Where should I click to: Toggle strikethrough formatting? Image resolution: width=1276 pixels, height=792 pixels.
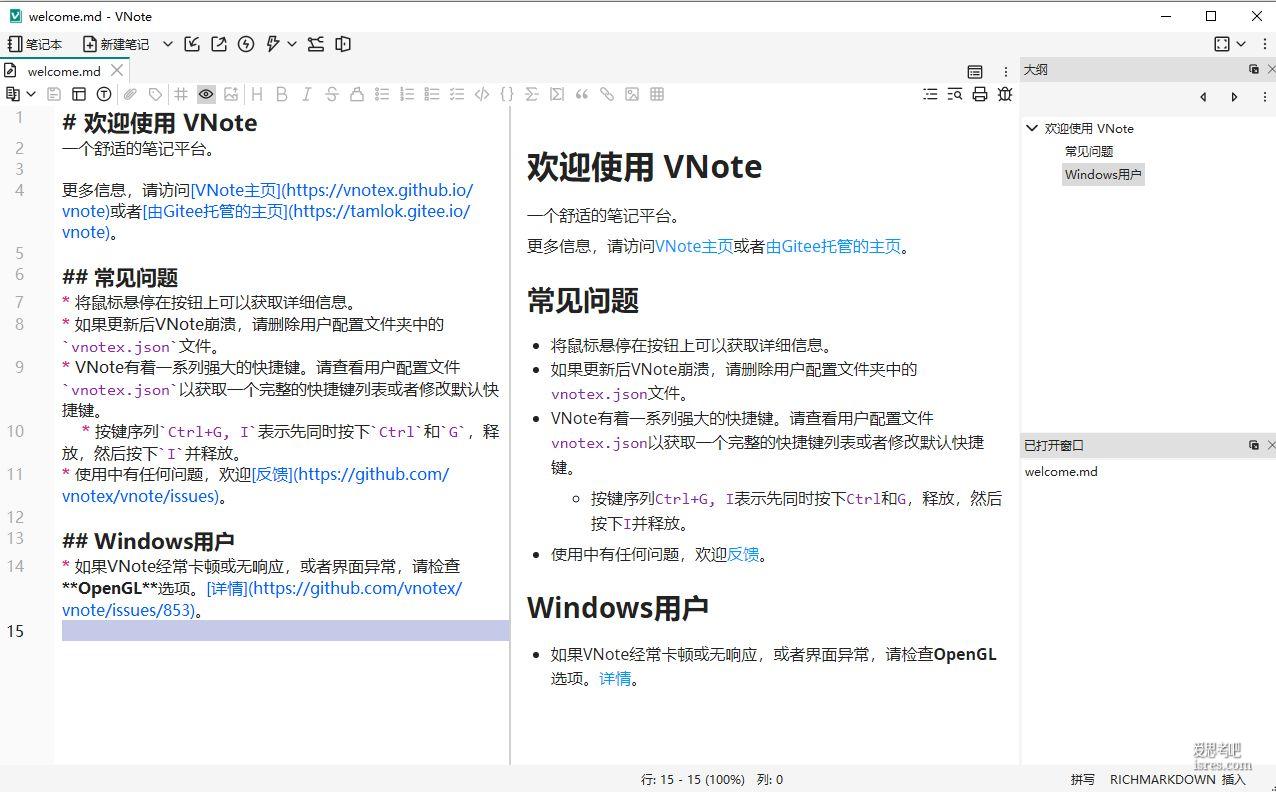click(332, 94)
